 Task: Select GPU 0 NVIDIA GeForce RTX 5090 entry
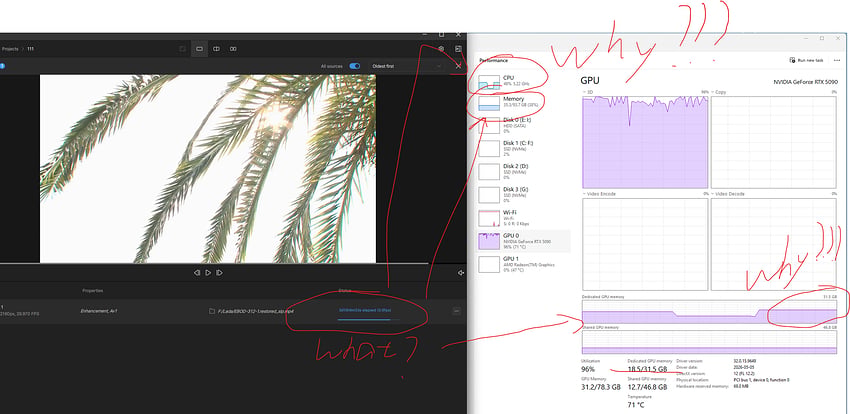523,241
